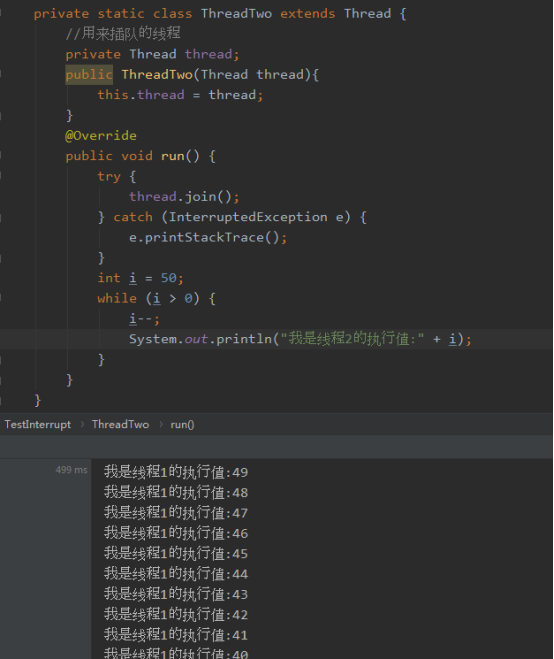
Task: Click console output line ending with 49
Action: [x=176, y=472]
